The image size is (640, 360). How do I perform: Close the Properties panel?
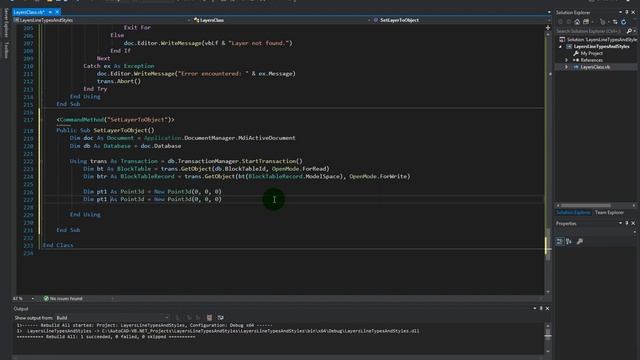(x=633, y=223)
